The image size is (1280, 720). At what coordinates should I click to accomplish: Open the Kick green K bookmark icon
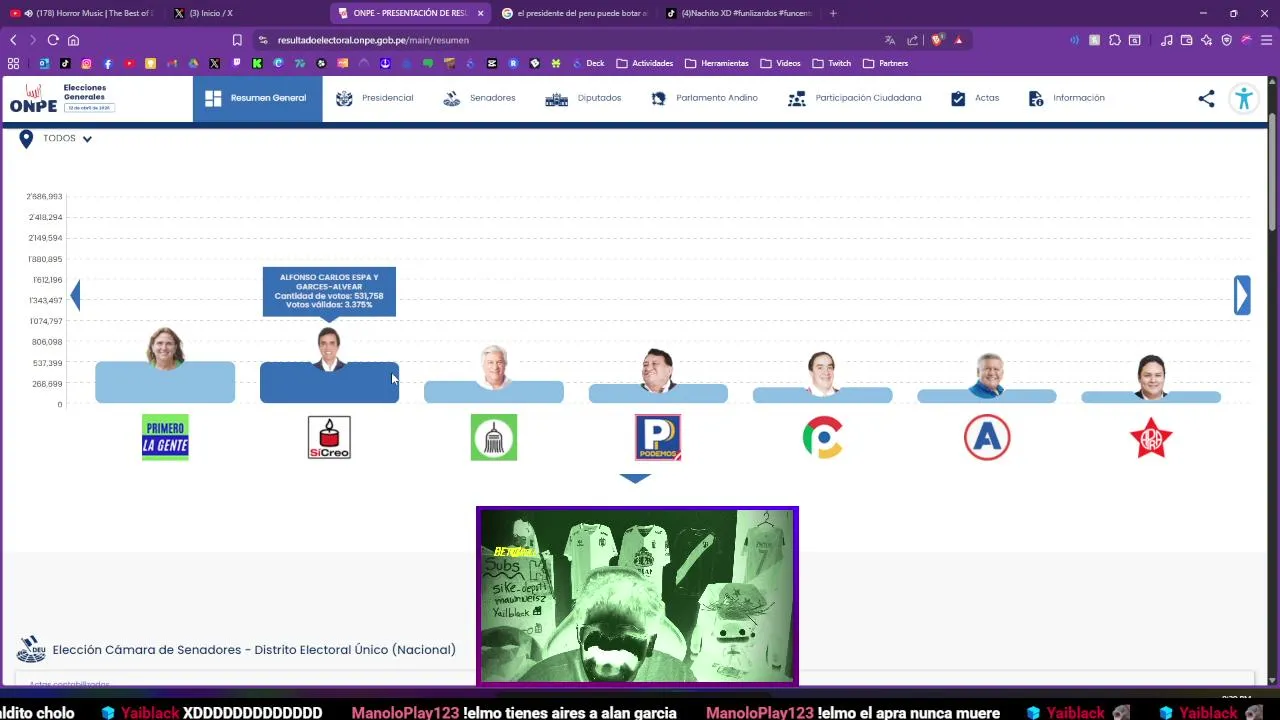click(257, 63)
